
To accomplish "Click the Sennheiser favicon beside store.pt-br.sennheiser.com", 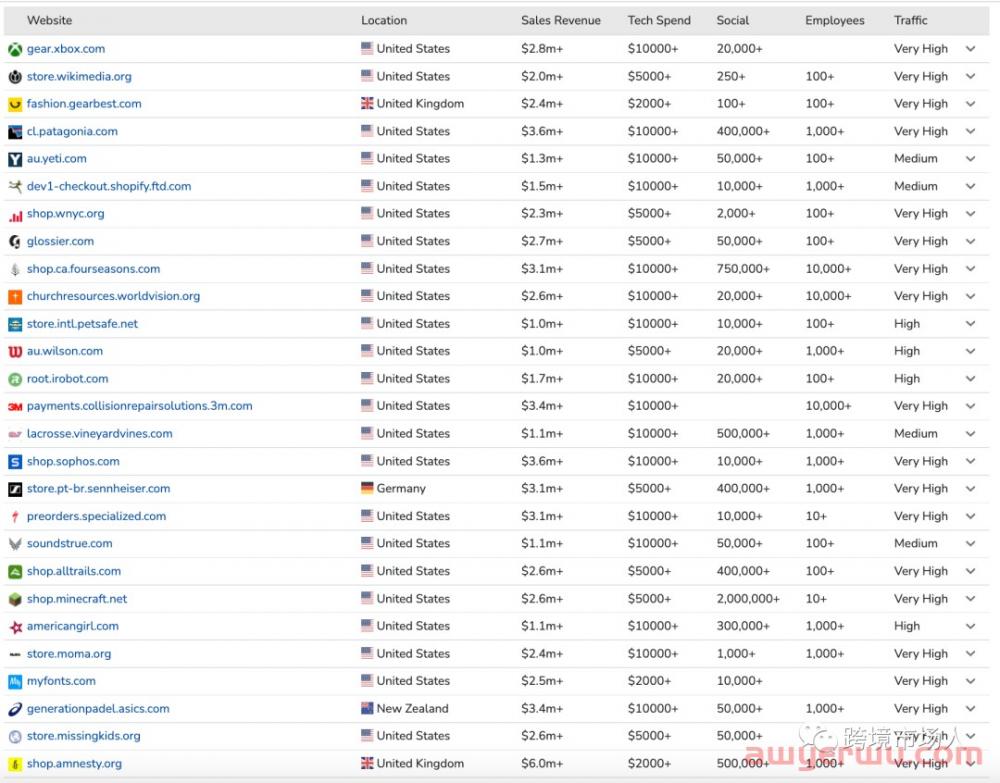I will (x=15, y=489).
